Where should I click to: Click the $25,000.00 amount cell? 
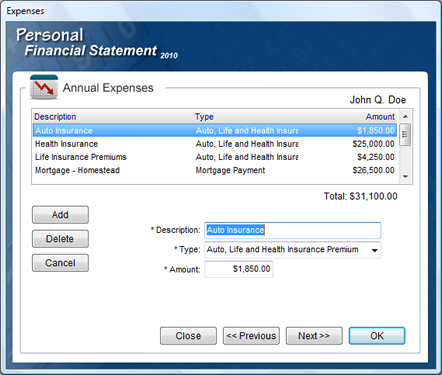(373, 144)
